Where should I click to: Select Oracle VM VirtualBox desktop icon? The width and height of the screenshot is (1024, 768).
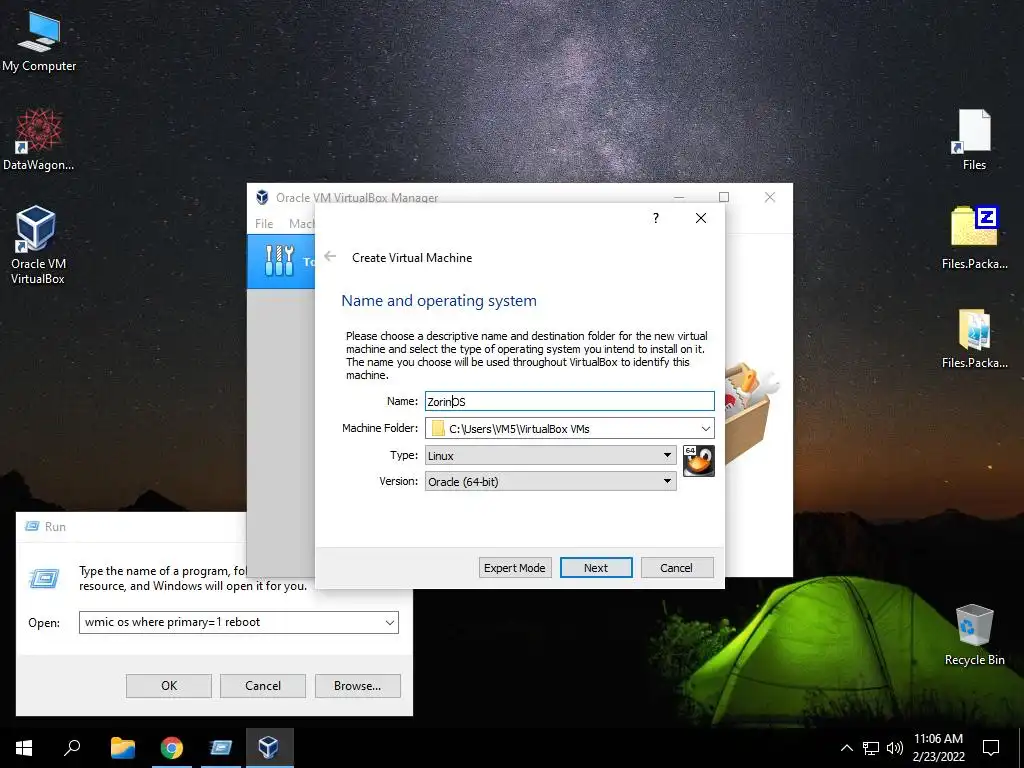[37, 245]
